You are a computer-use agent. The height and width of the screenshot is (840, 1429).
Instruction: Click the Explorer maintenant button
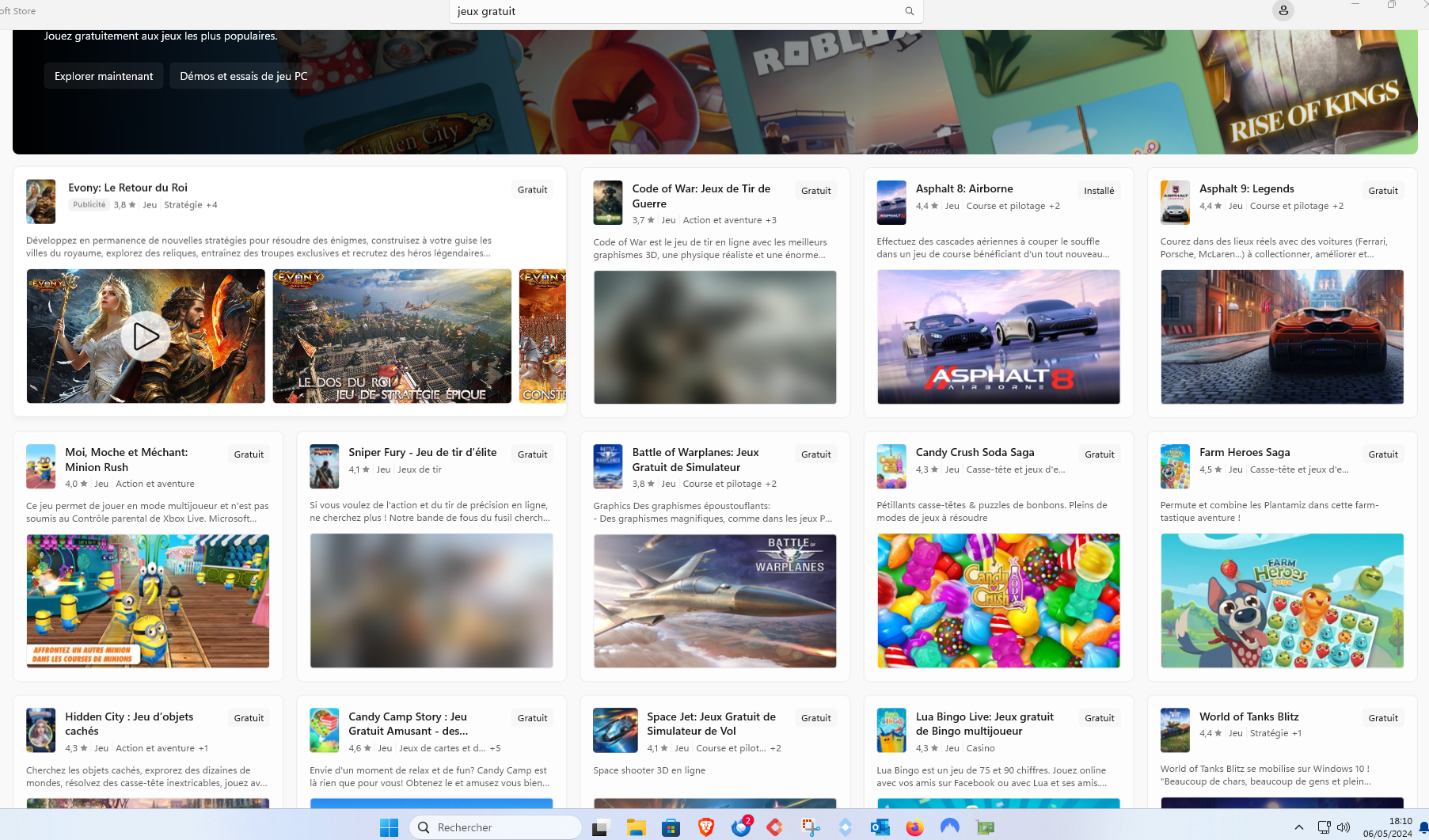(x=104, y=76)
